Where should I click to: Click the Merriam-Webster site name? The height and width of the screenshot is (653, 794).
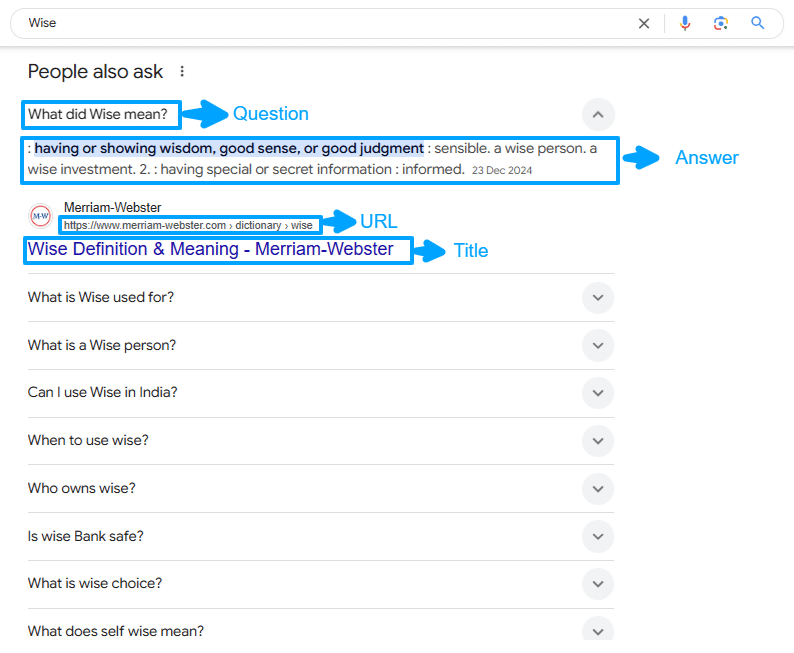click(112, 208)
